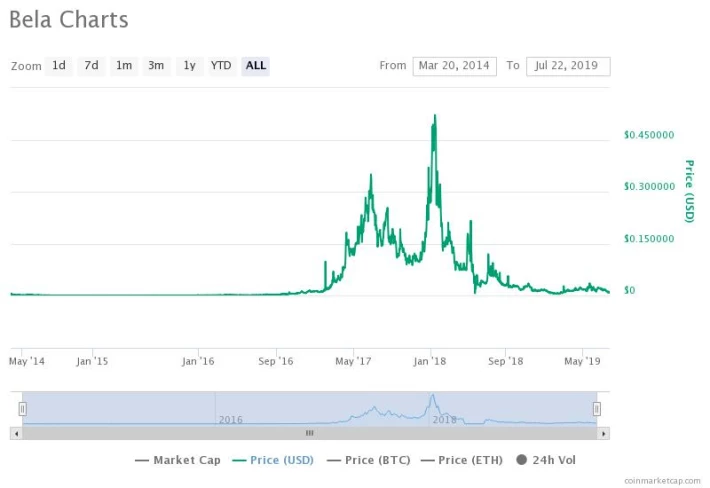Screen dimensions: 710x488
Task: Set chart zoom to 1y
Action: click(190, 66)
